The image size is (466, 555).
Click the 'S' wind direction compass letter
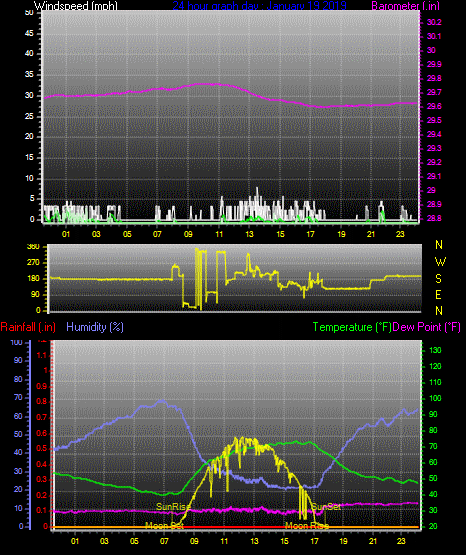pyautogui.click(x=438, y=279)
